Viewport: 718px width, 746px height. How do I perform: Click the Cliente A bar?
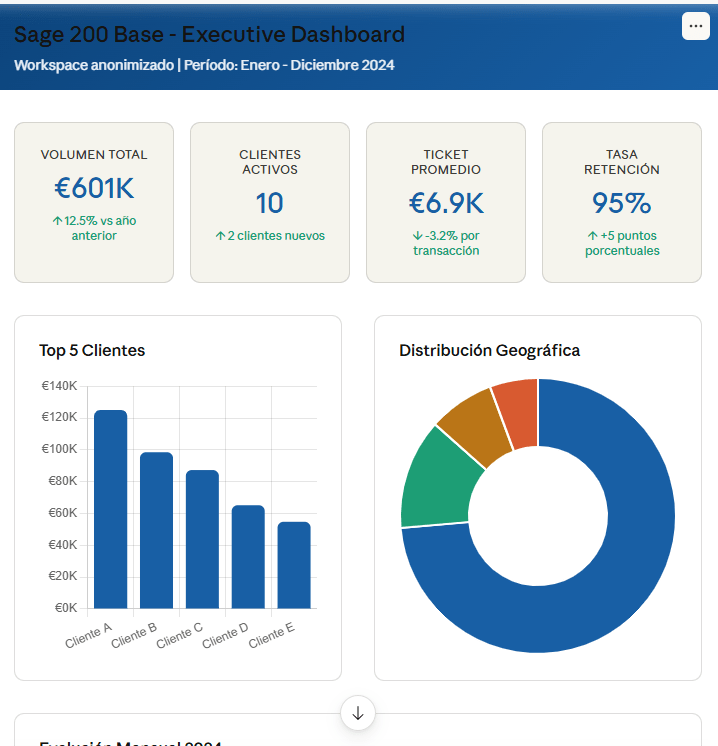110,509
